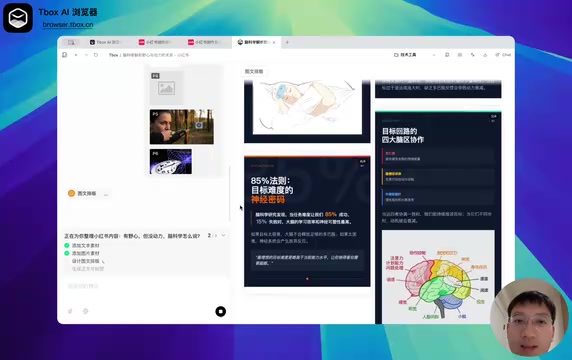The width and height of the screenshot is (572, 360).
Task: Click the page icon left of back arrow
Action: pos(65,55)
